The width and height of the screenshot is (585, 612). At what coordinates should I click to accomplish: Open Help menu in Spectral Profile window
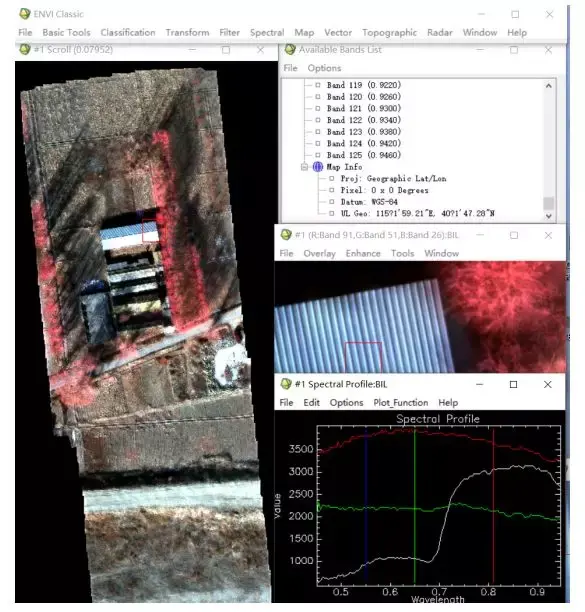point(448,402)
